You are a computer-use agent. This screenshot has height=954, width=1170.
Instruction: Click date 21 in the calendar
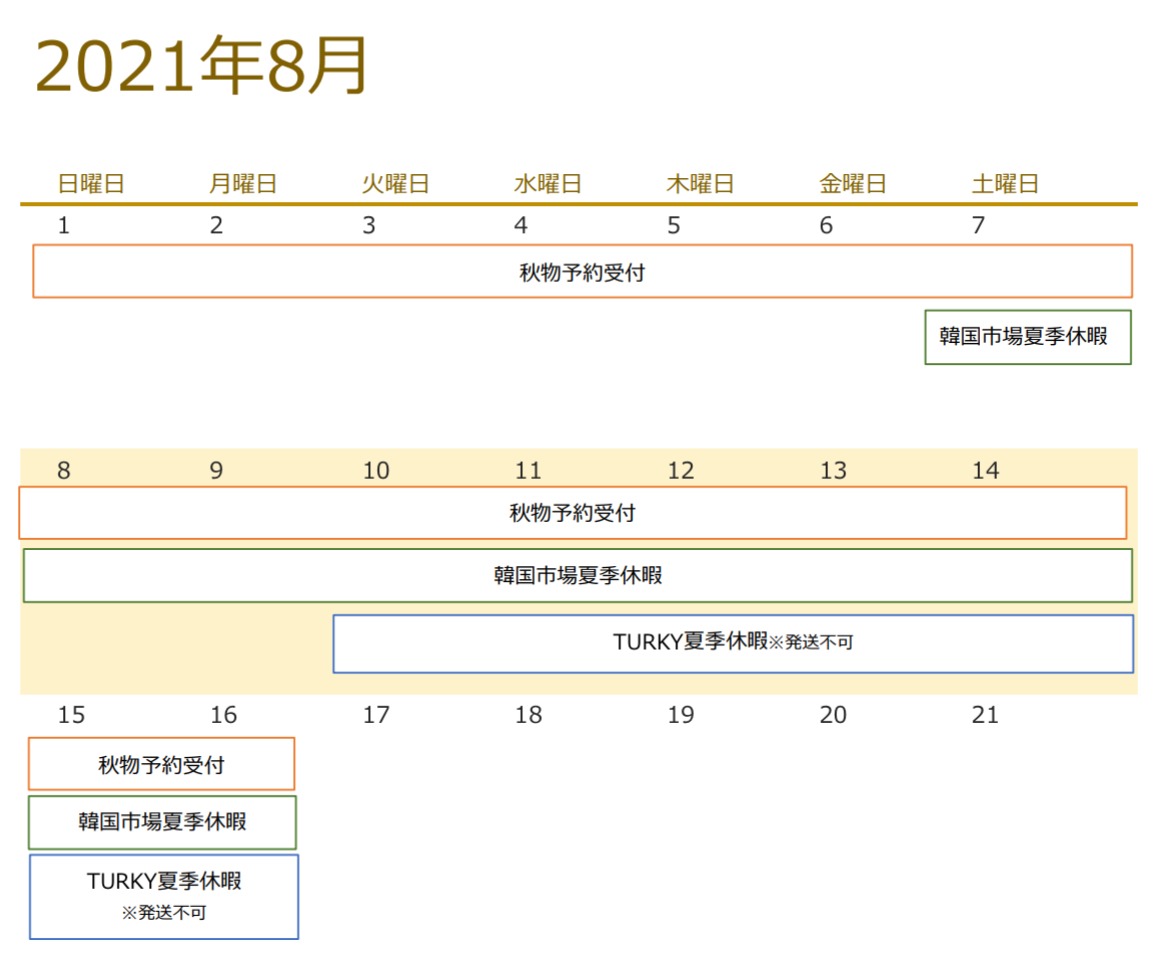click(x=986, y=715)
